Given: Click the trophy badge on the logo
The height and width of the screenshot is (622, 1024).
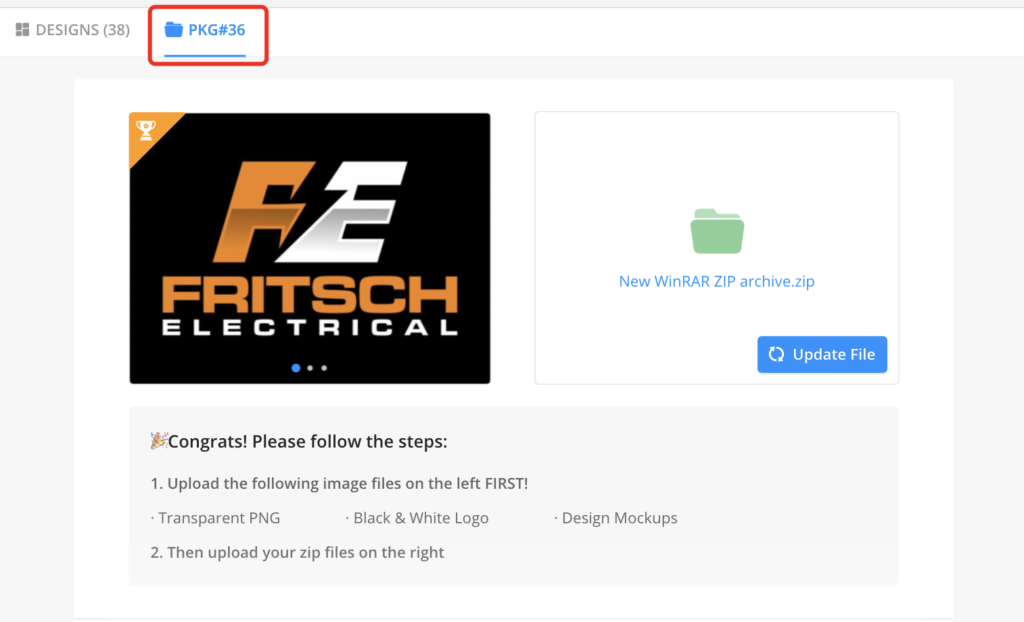Looking at the screenshot, I should click(x=146, y=130).
